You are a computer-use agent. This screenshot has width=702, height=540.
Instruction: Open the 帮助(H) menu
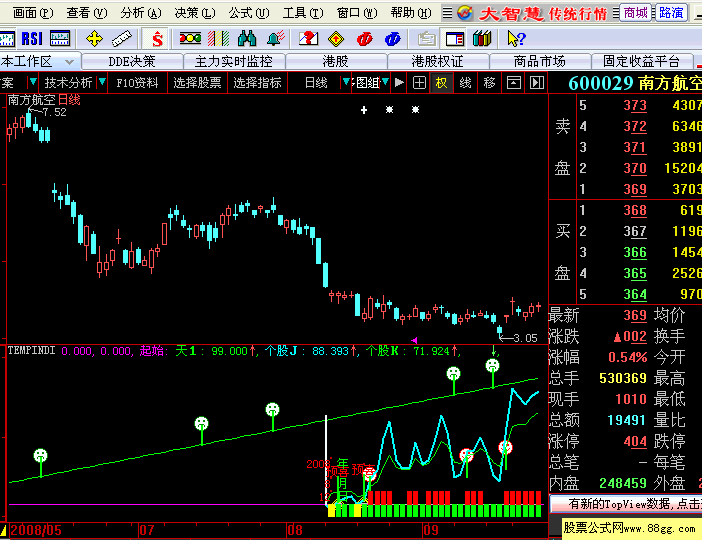[x=411, y=13]
